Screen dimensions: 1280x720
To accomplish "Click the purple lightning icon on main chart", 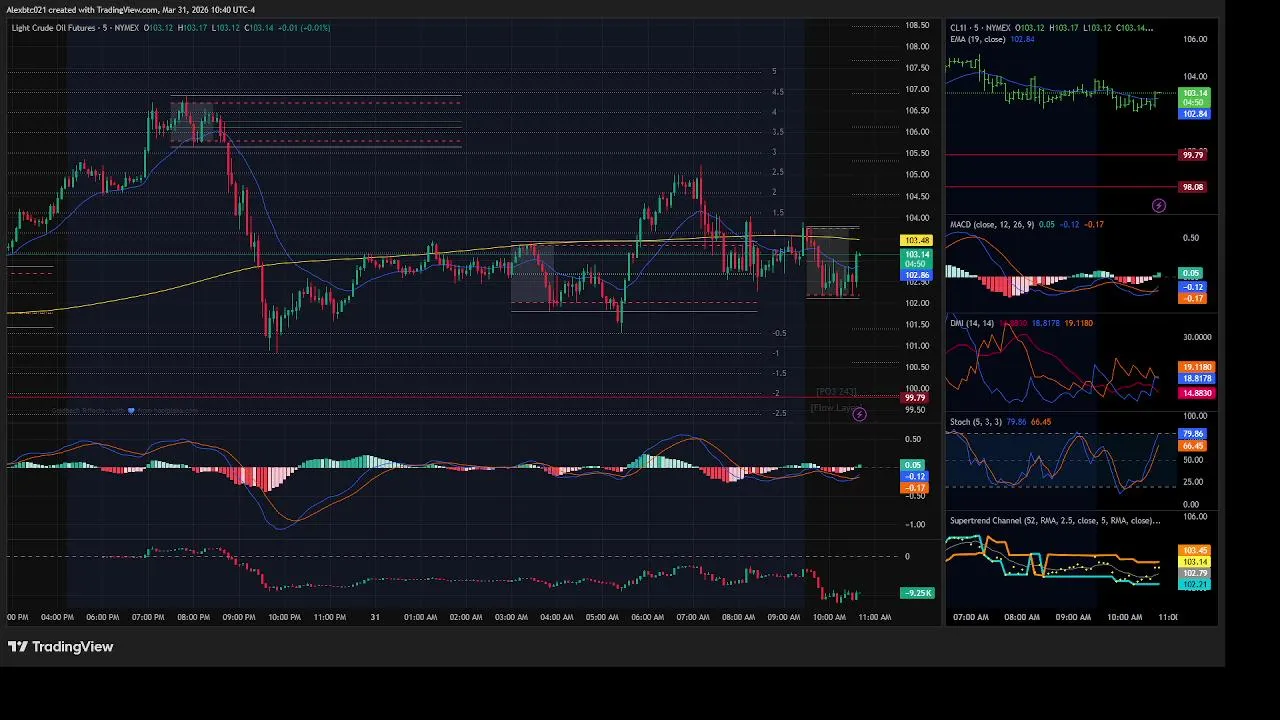I will tap(859, 414).
